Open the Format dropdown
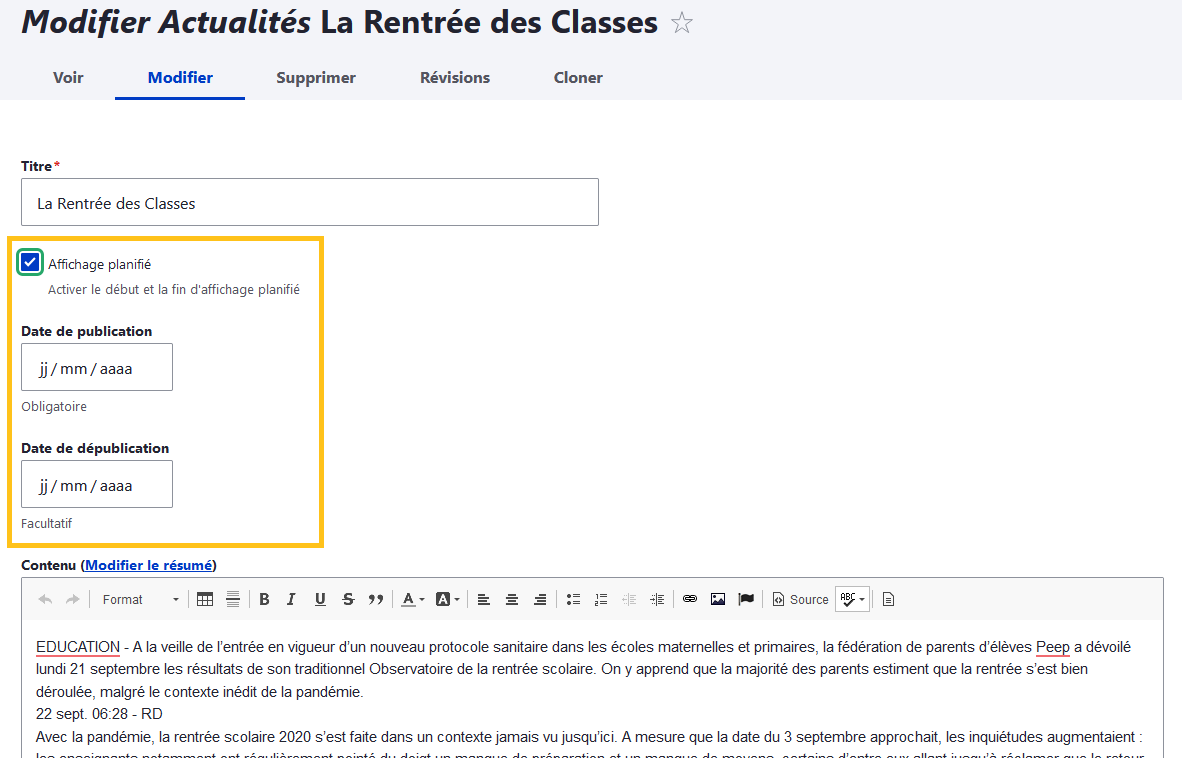The height and width of the screenshot is (758, 1182). [x=140, y=599]
